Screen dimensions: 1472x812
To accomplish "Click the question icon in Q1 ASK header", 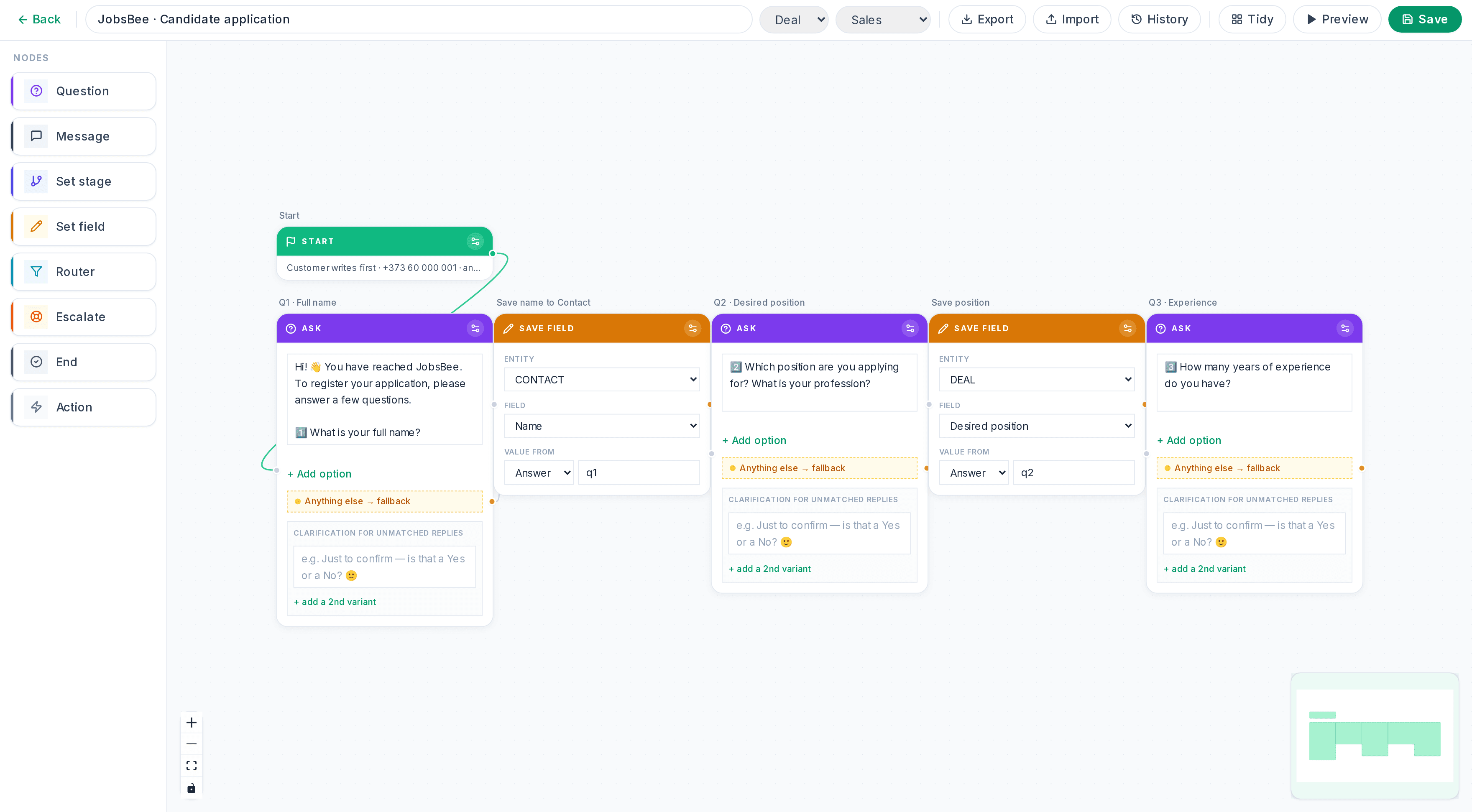I will point(291,328).
